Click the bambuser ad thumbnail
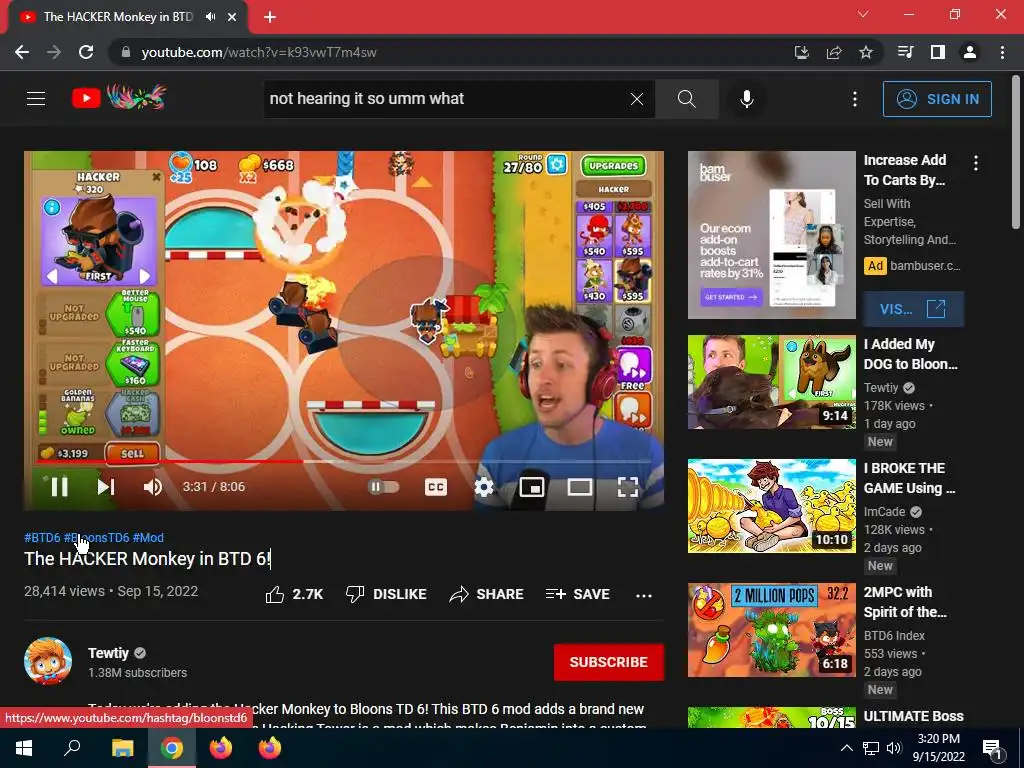 point(771,235)
